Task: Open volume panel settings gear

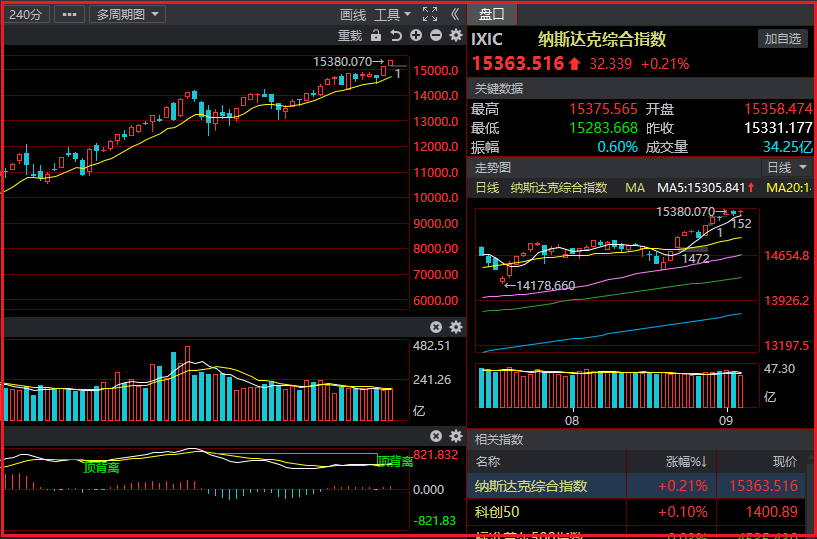Action: pyautogui.click(x=456, y=327)
